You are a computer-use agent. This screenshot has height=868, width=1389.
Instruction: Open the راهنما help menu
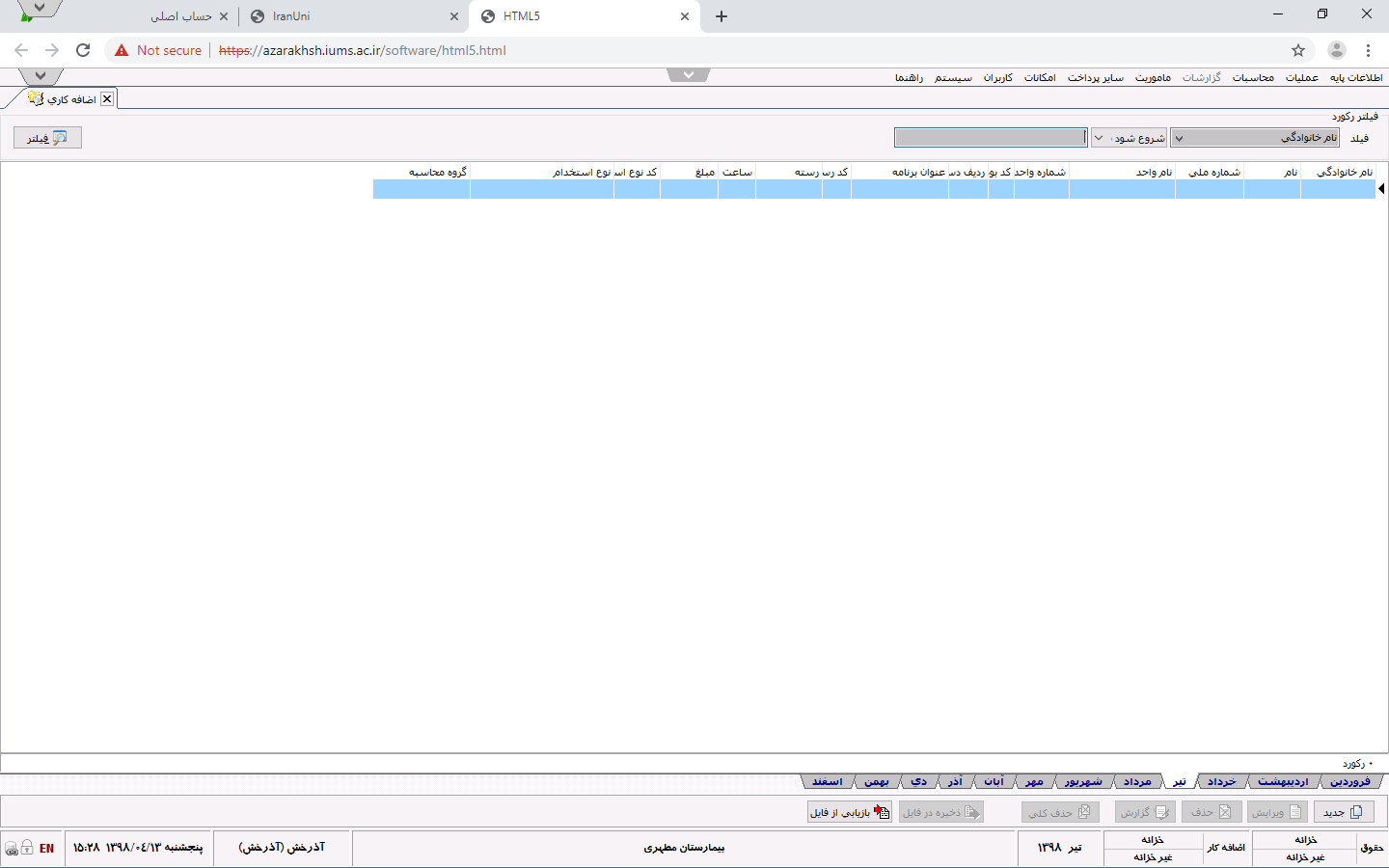[x=909, y=77]
